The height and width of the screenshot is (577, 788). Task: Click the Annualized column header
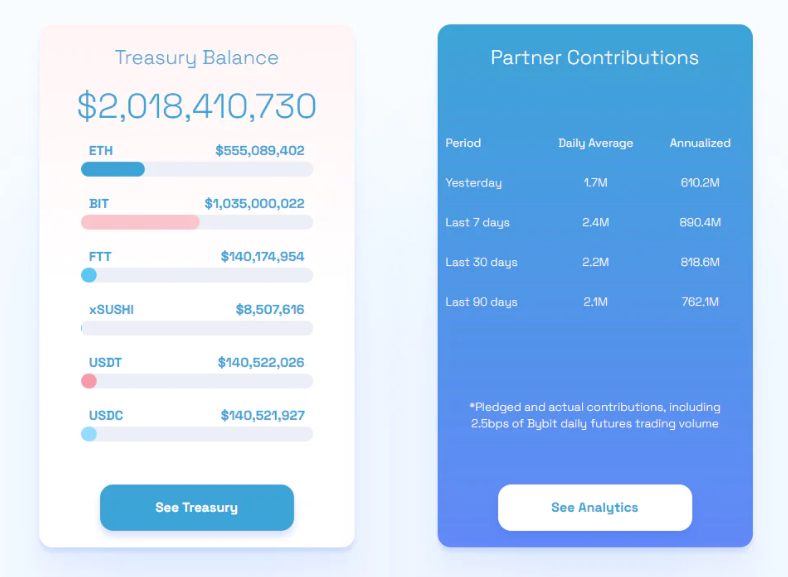click(700, 143)
